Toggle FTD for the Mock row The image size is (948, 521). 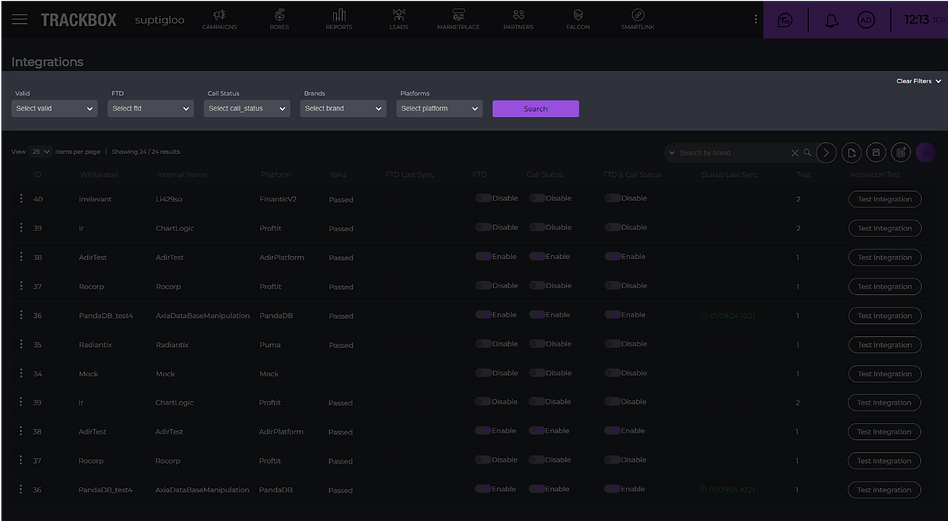point(483,373)
